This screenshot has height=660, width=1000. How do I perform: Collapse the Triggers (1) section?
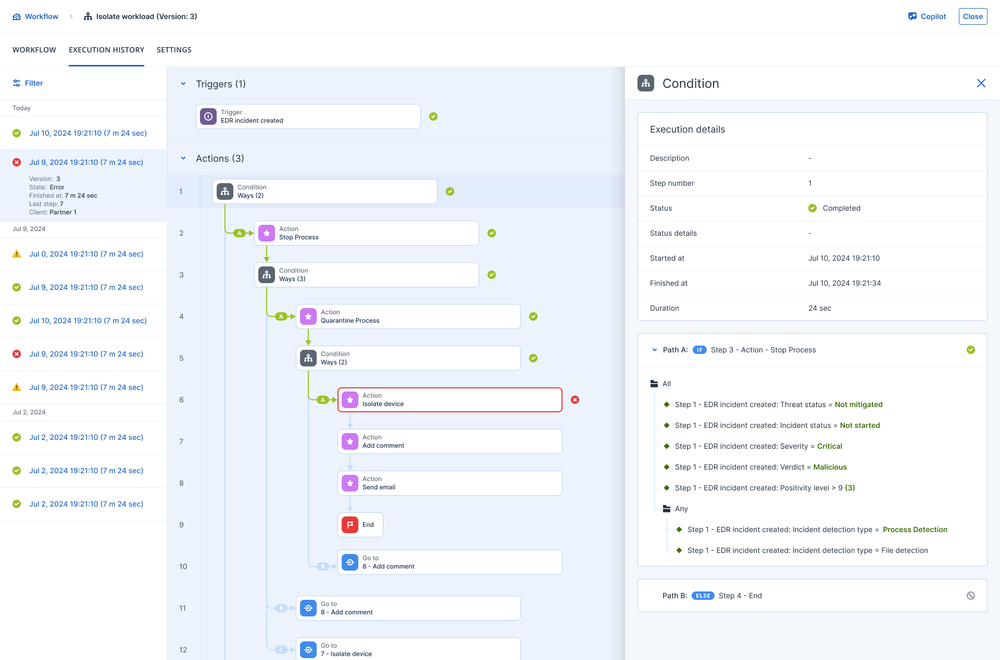pos(183,84)
